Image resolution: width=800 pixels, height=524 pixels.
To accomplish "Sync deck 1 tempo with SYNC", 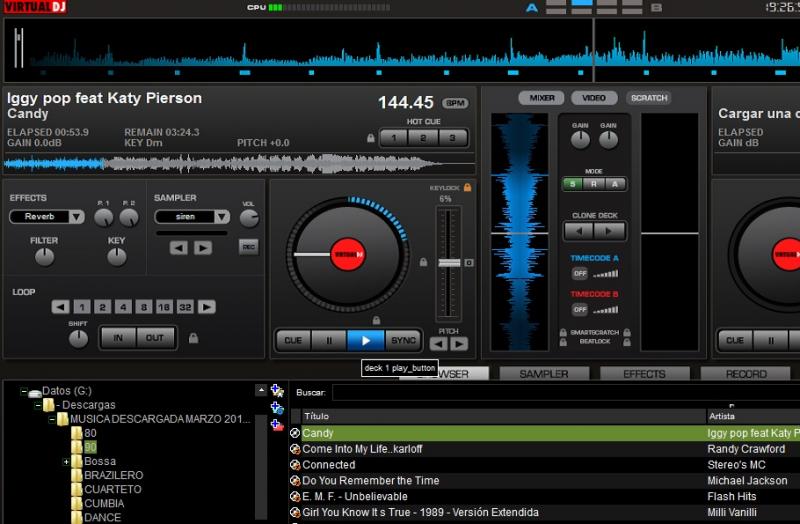I will tap(403, 341).
